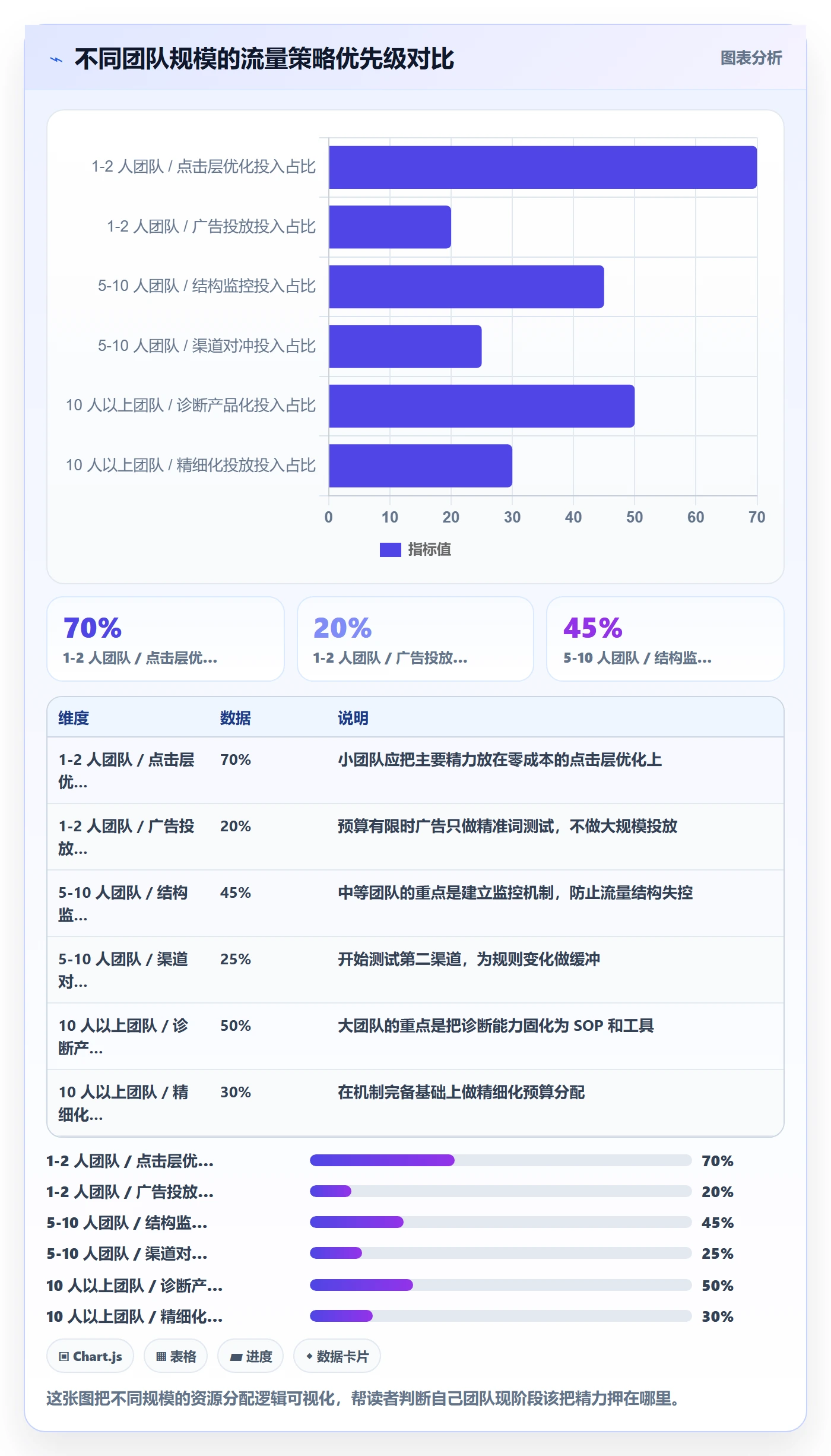Click the axis label 10 人以上团队 / 精细化投放投入占比
The height and width of the screenshot is (1456, 831).
191,466
